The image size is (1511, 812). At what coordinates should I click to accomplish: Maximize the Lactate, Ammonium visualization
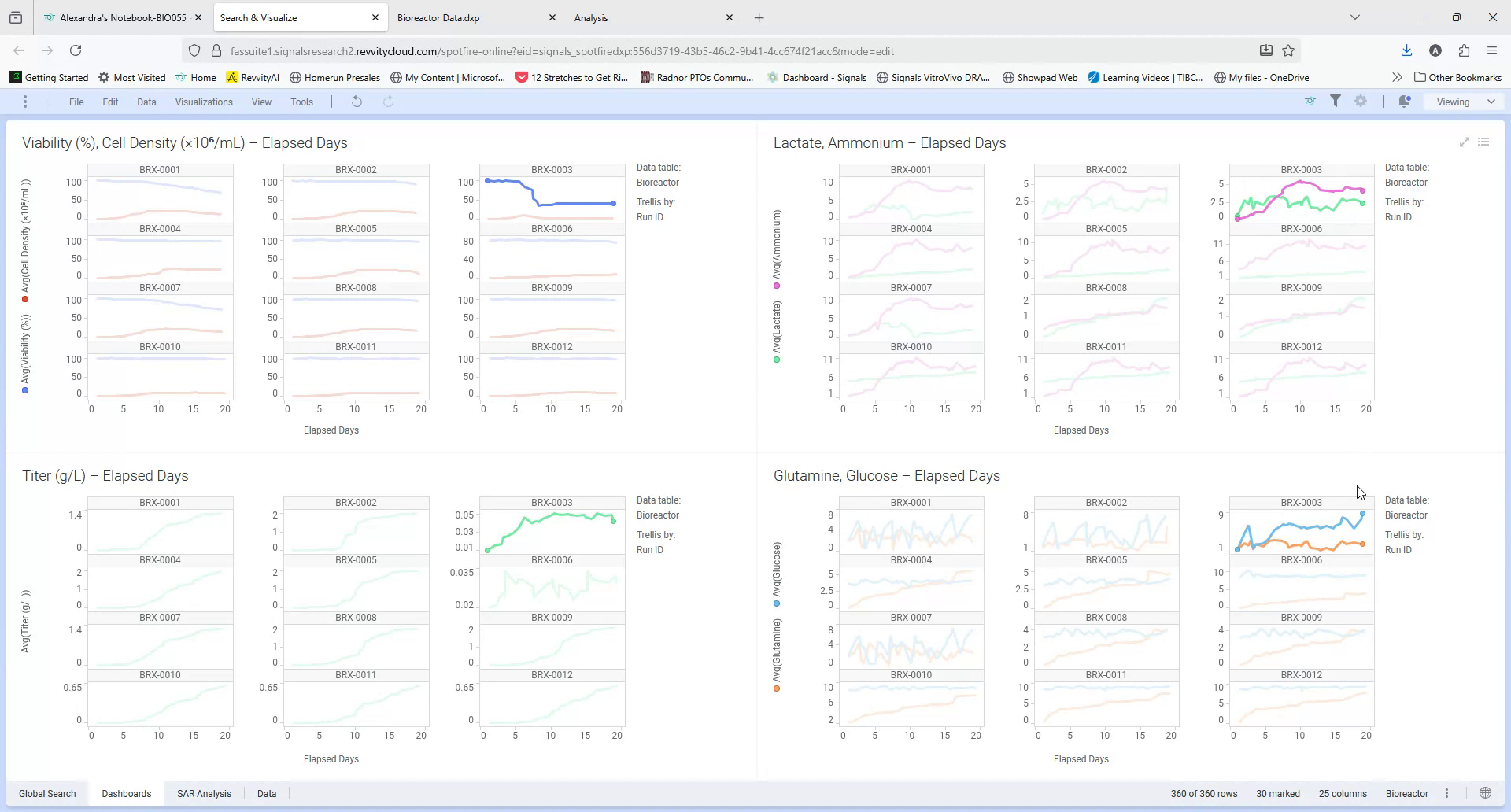coord(1464,142)
